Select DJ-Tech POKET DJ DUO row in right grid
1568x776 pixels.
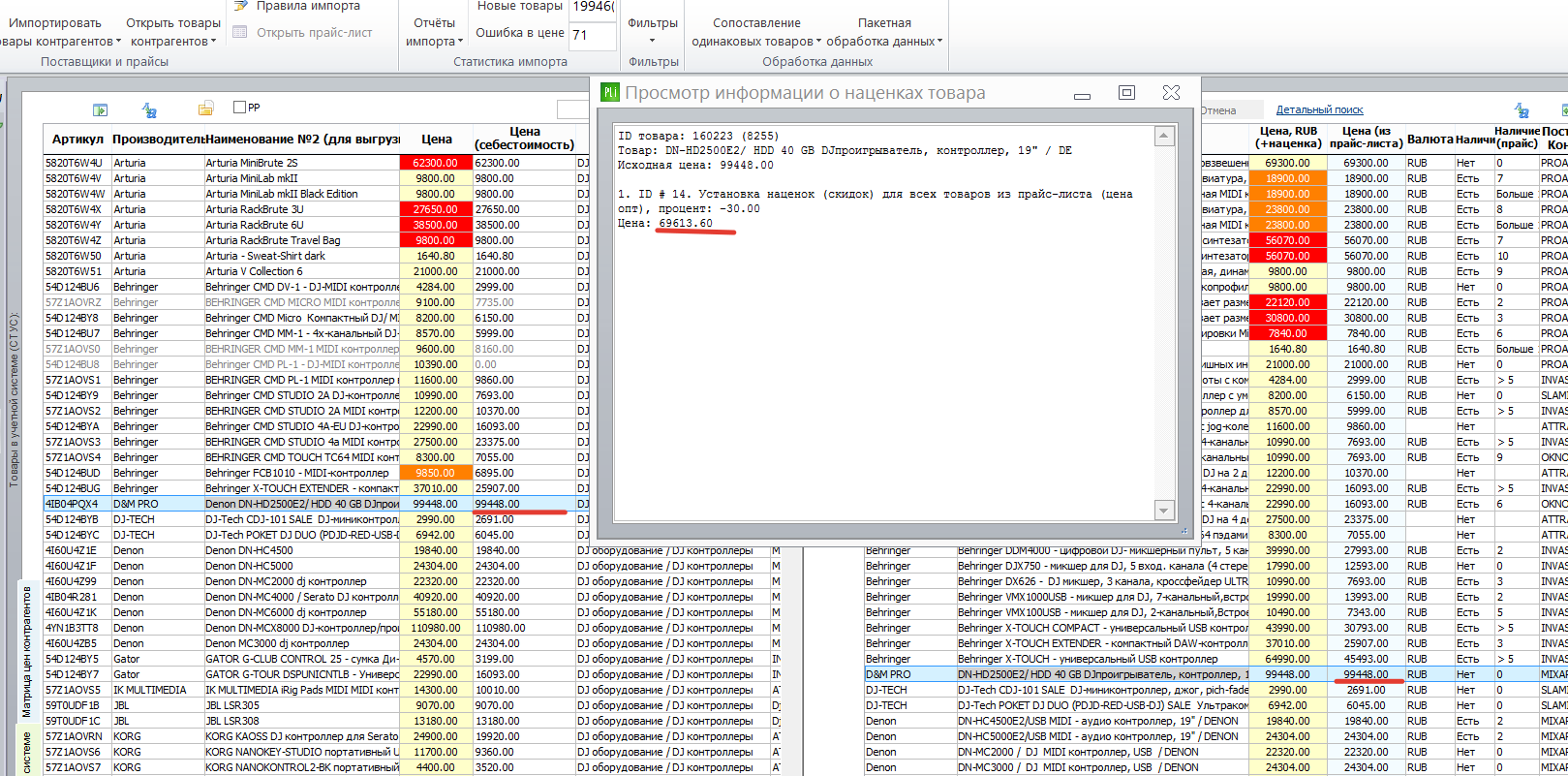(1102, 705)
